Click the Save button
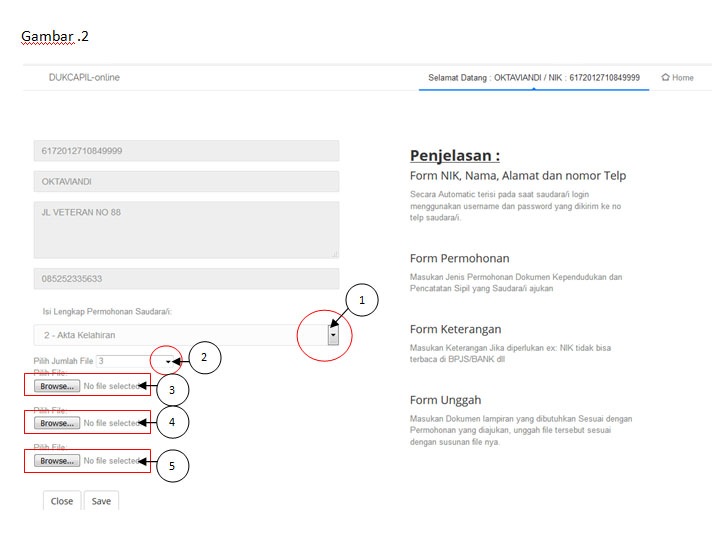Viewport: 716px width, 551px height. point(101,500)
